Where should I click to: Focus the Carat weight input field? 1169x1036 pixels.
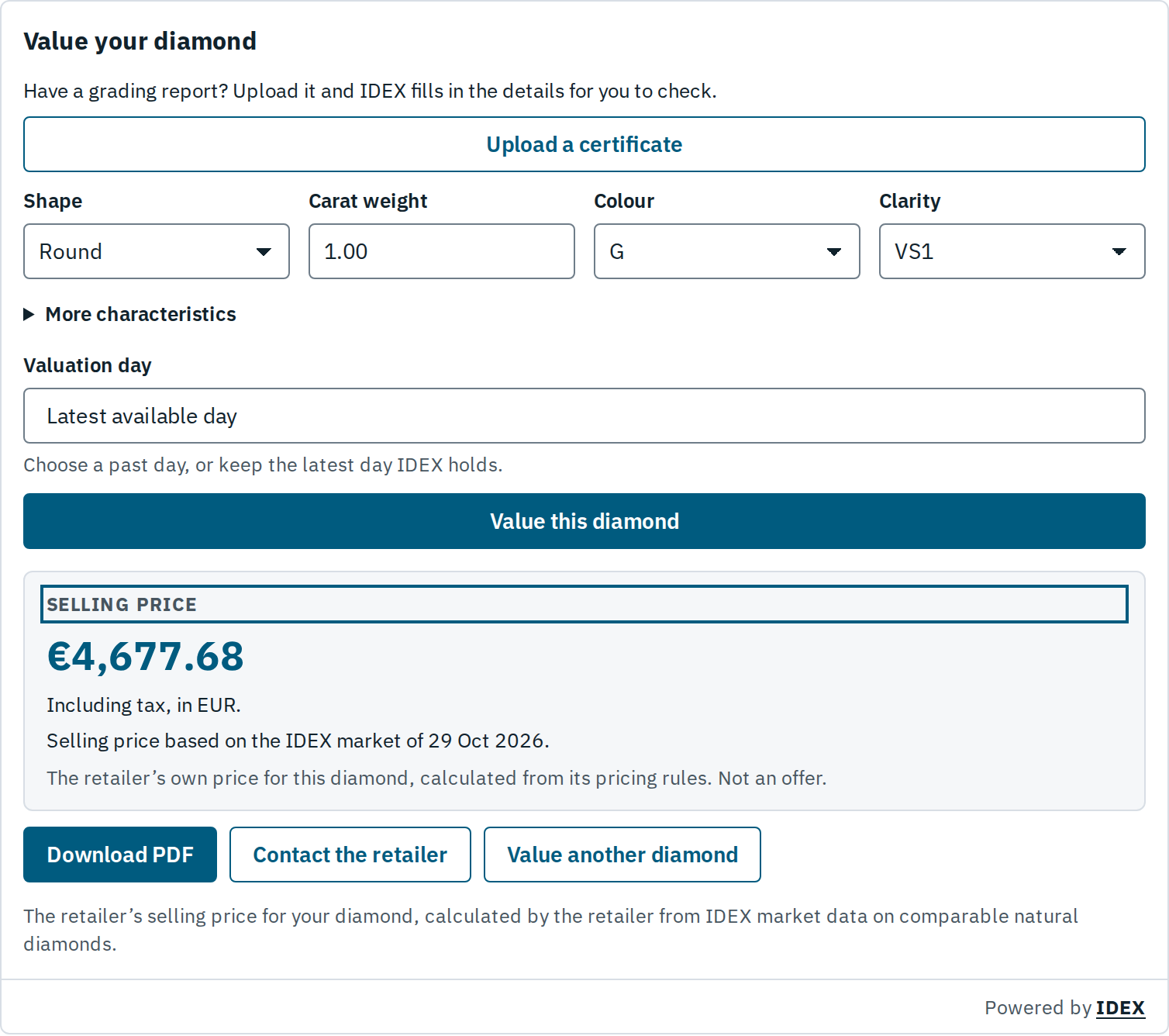click(x=442, y=251)
